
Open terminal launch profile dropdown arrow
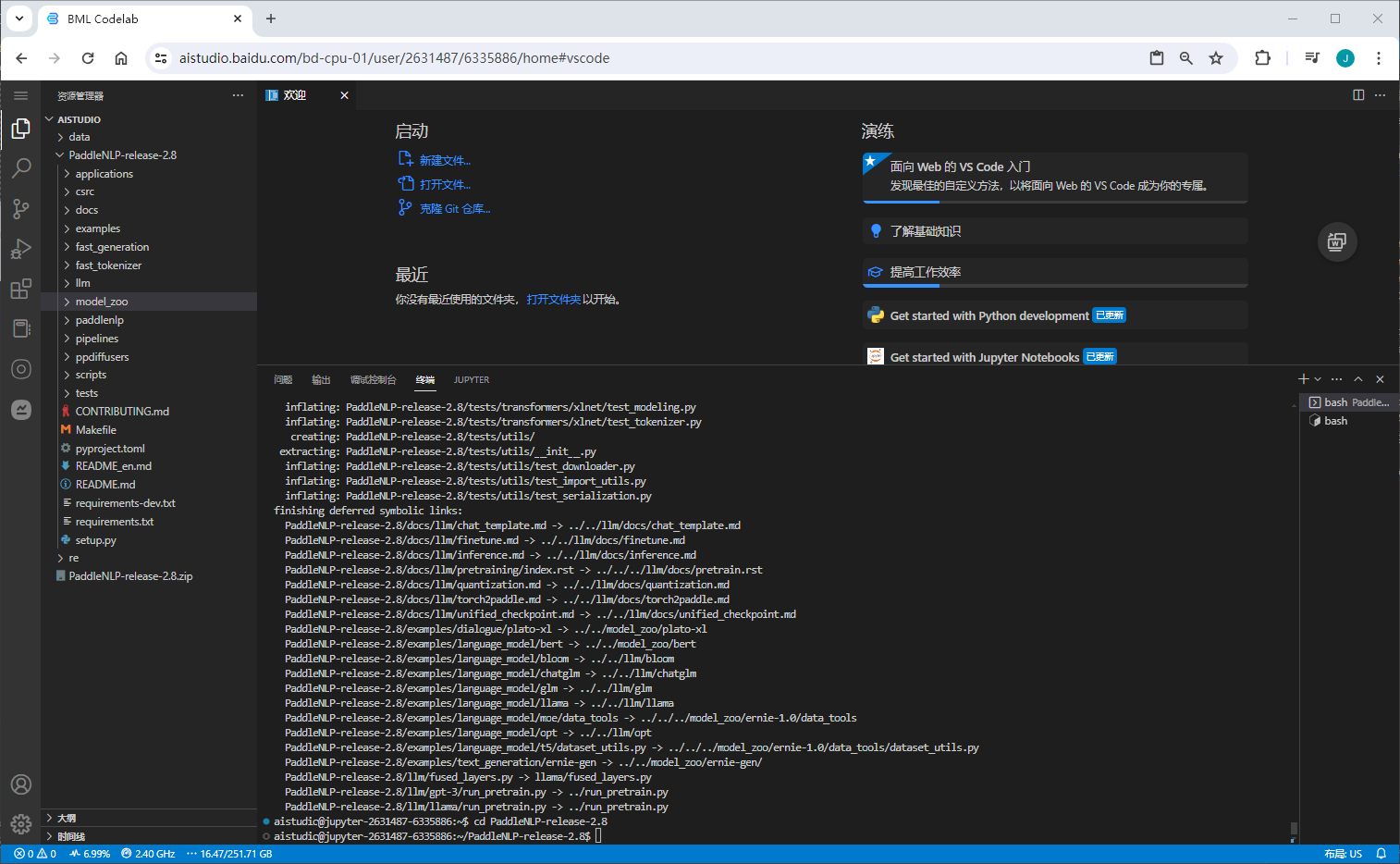coord(1318,379)
